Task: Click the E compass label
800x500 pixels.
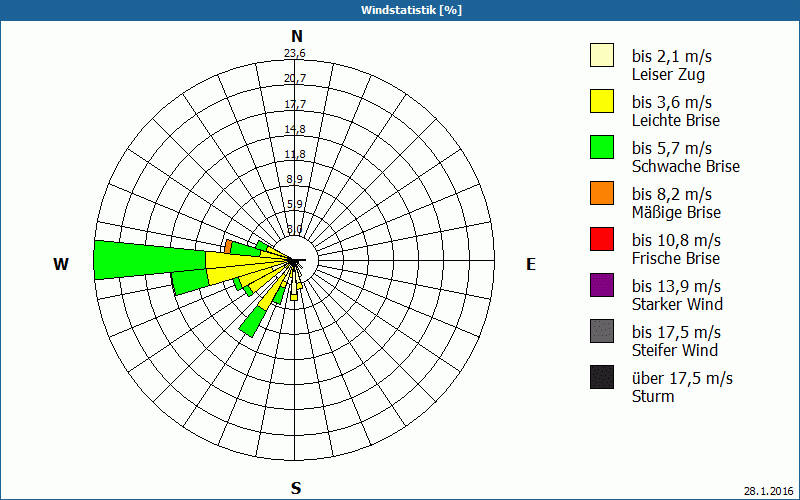Action: [531, 264]
